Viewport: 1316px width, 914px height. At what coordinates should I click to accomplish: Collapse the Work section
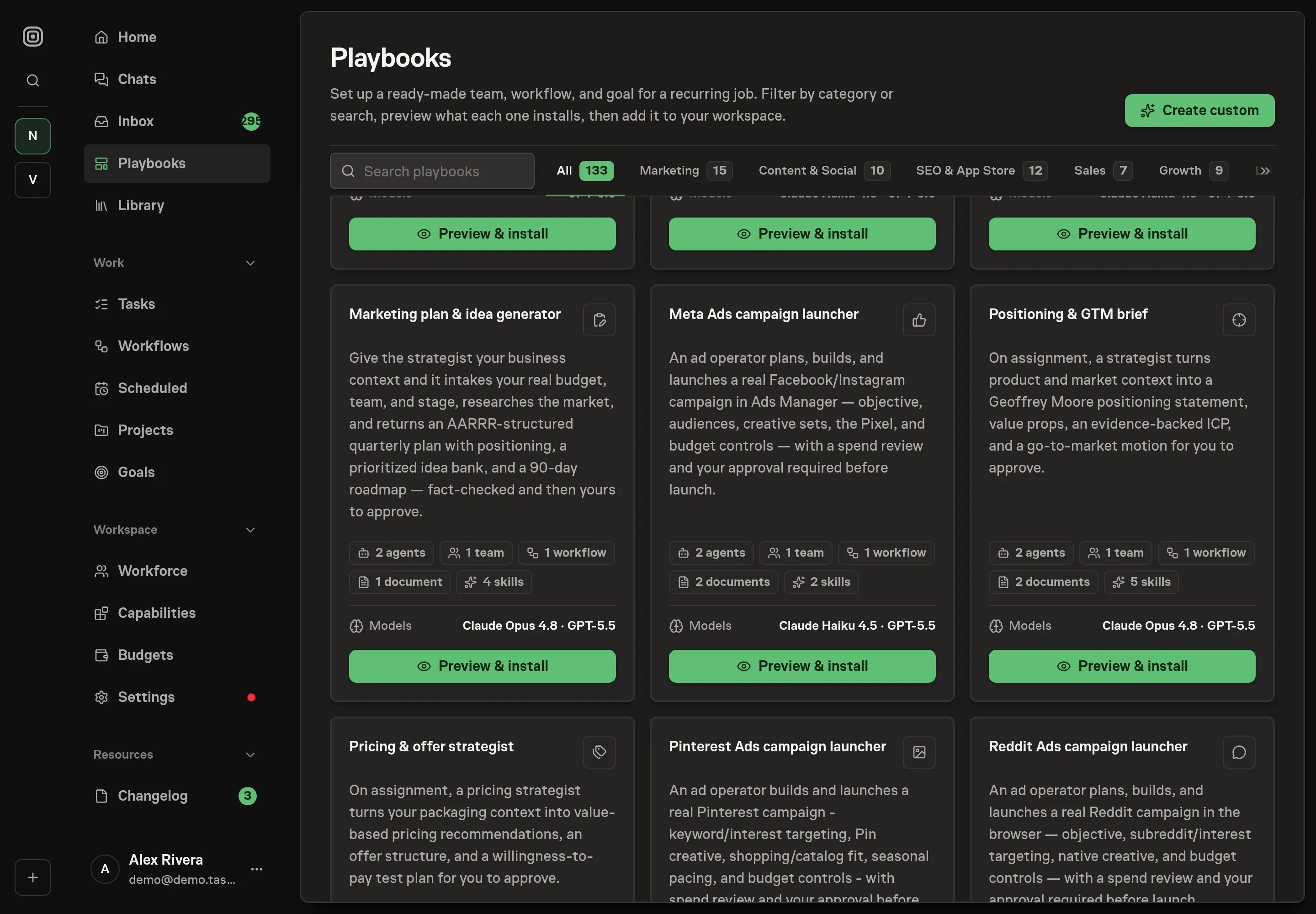click(250, 263)
